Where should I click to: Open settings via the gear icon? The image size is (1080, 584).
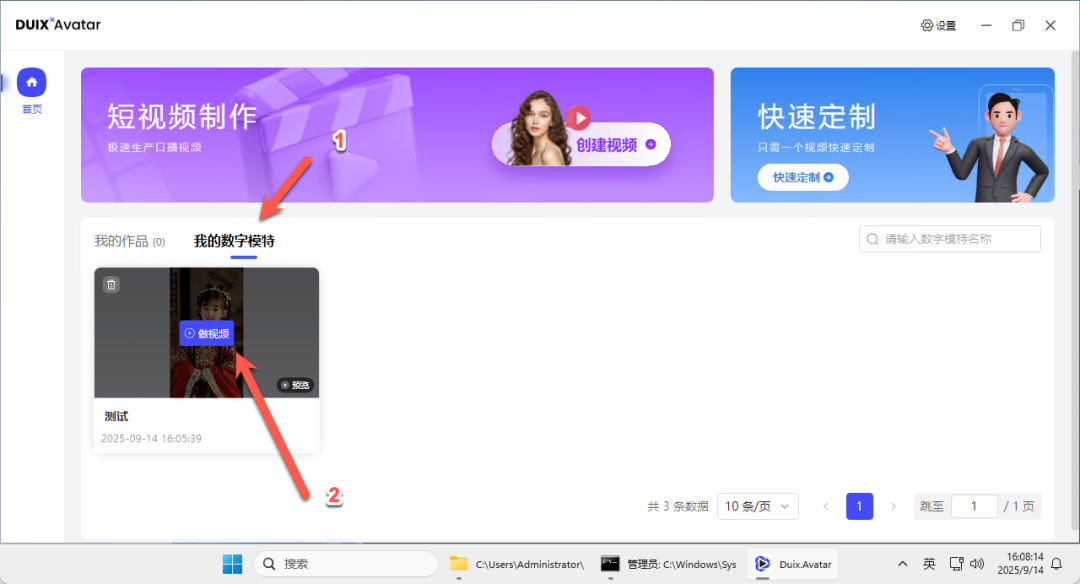pos(938,25)
